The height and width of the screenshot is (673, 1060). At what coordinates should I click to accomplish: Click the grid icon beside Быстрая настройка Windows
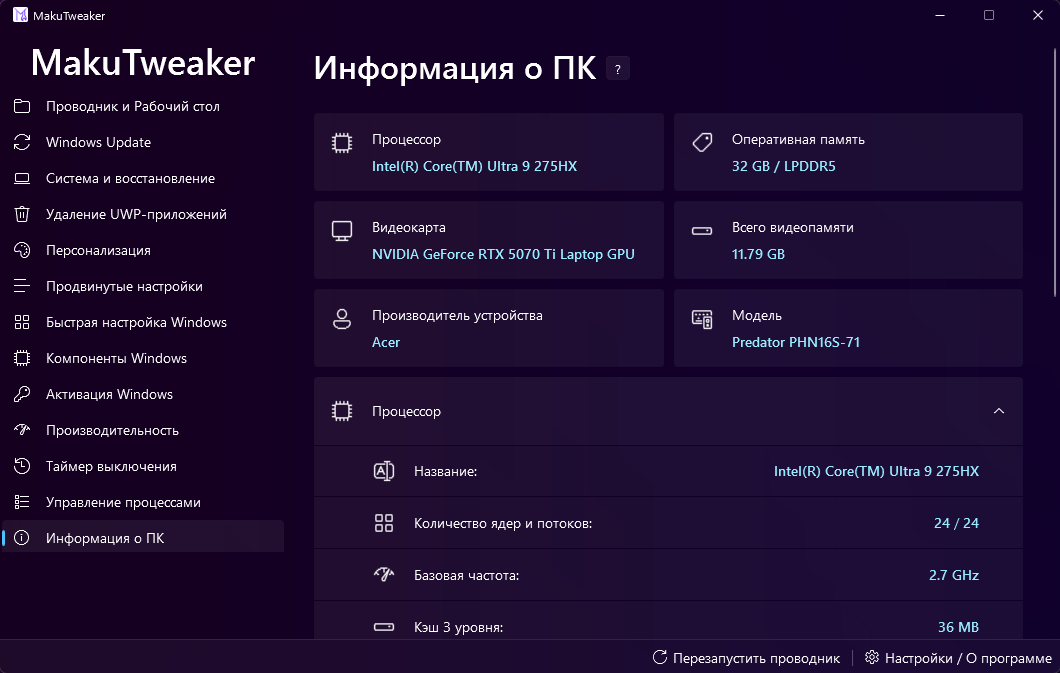point(20,322)
